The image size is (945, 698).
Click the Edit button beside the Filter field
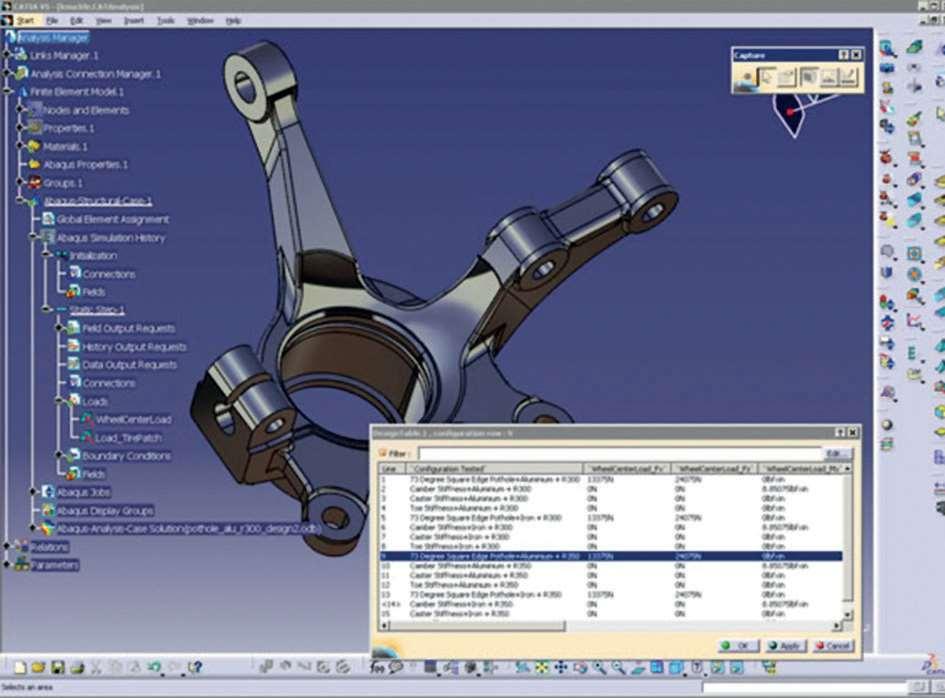point(836,453)
